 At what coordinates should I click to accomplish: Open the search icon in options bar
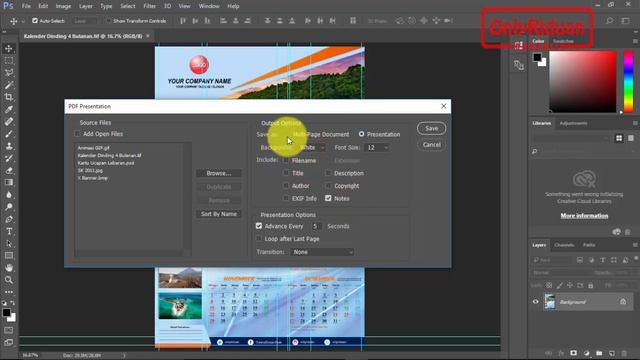pos(609,20)
